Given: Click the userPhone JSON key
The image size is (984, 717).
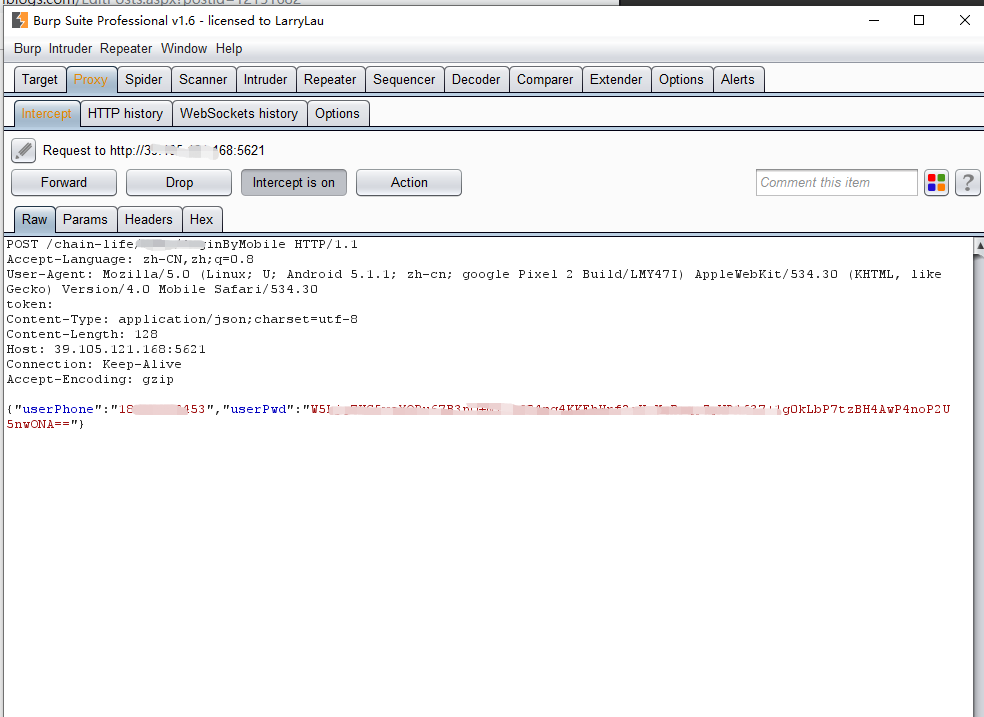Looking at the screenshot, I should tap(58, 409).
